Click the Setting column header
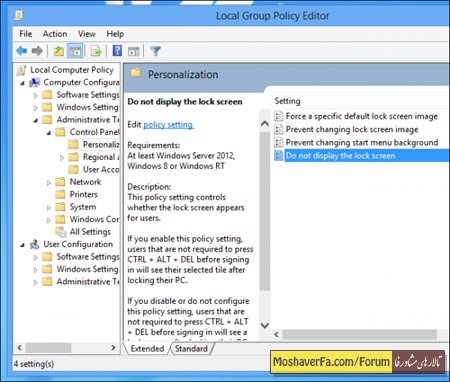 [287, 101]
